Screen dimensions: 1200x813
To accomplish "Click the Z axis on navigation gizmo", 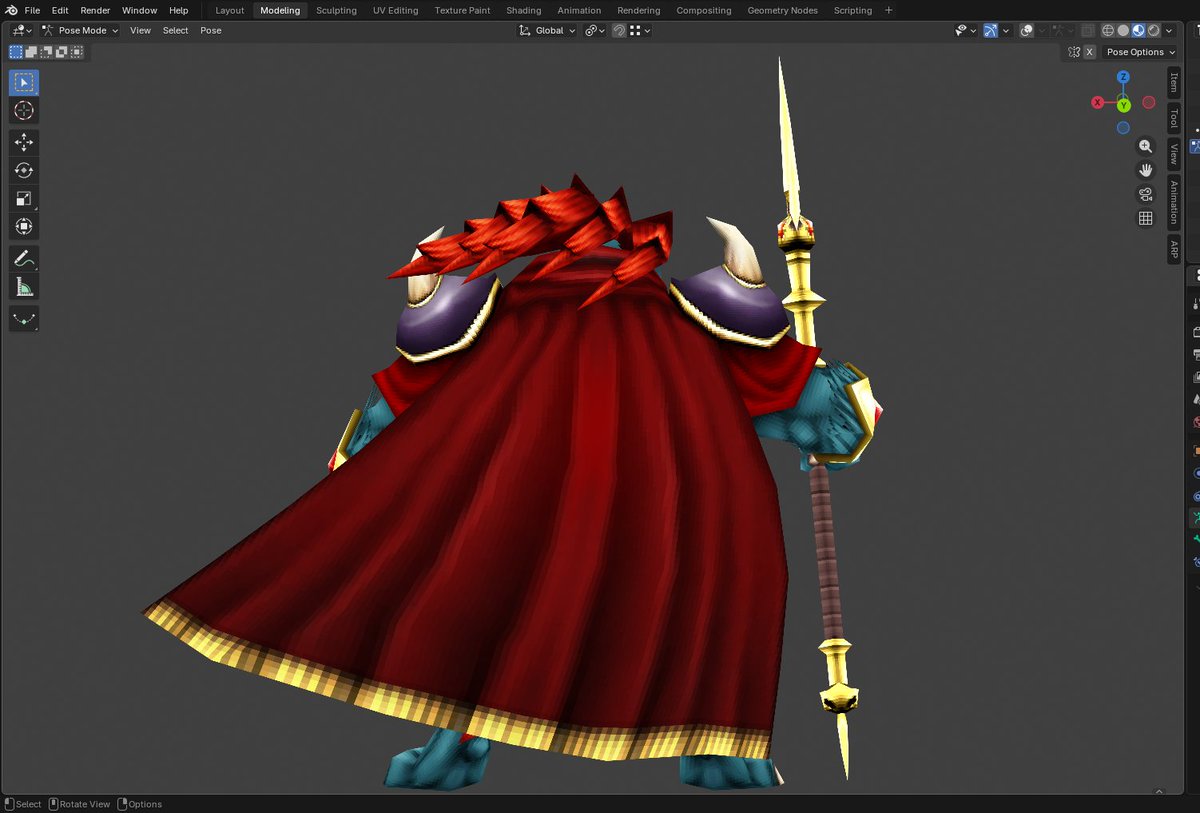I will tap(1123, 77).
